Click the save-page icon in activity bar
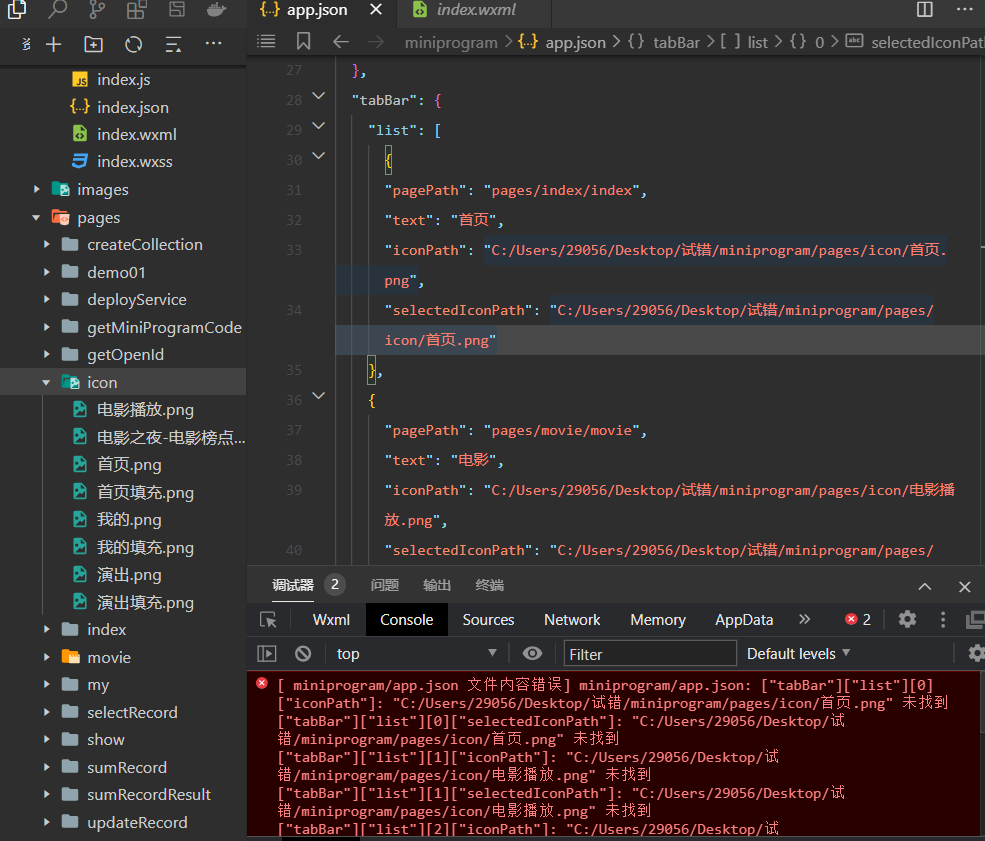The width and height of the screenshot is (985, 841). point(177,9)
